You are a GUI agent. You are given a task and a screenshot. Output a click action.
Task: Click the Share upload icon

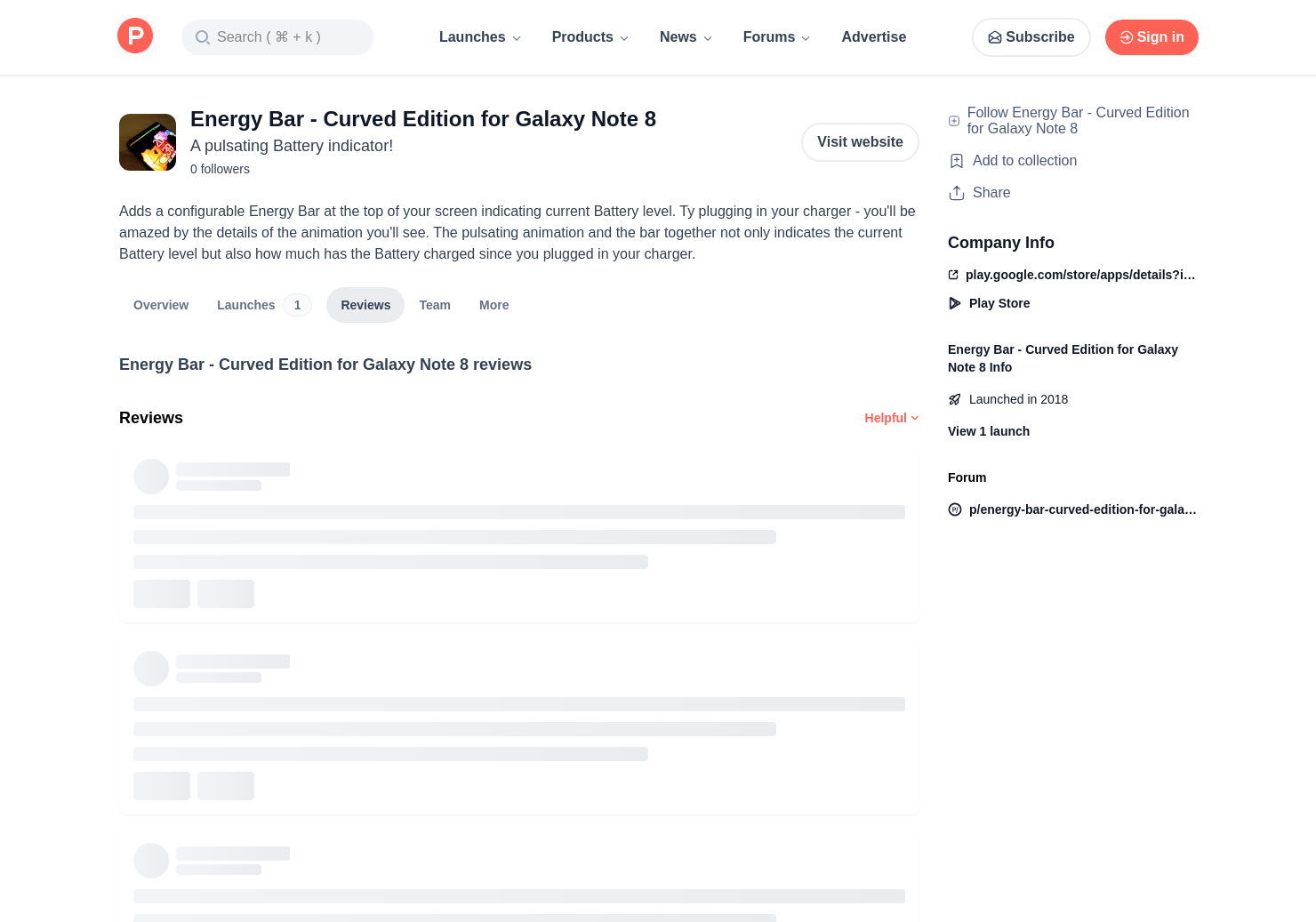(x=957, y=193)
